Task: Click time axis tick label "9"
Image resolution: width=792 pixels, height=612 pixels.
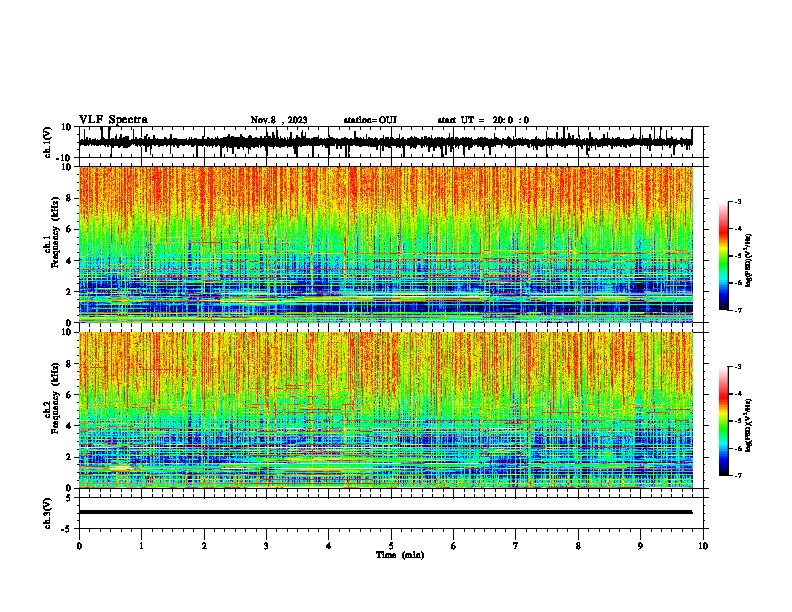Action: [x=640, y=546]
